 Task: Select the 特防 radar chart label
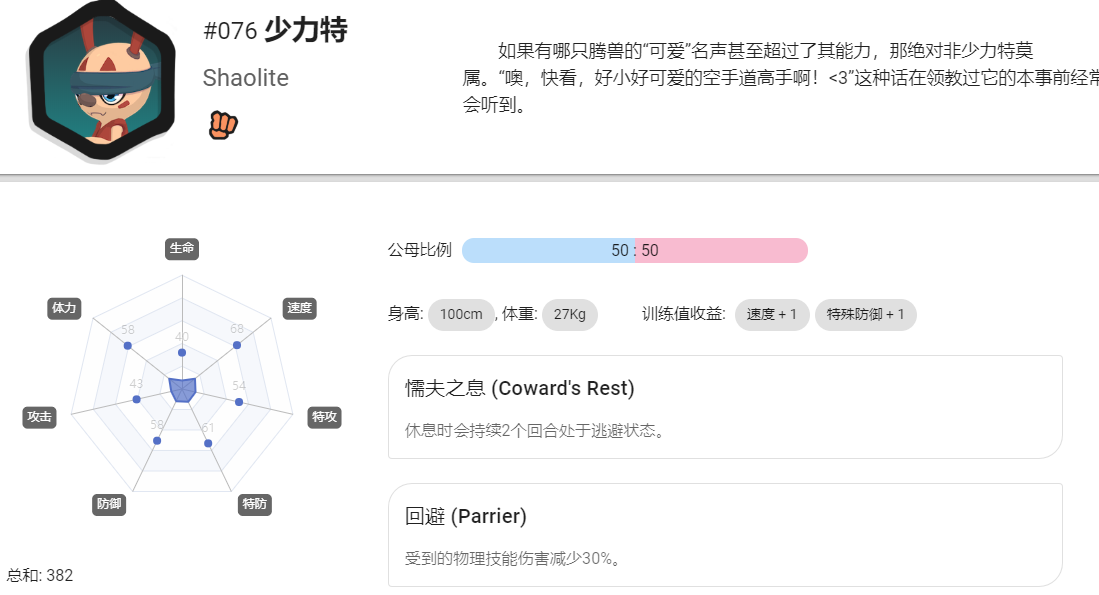[x=254, y=504]
